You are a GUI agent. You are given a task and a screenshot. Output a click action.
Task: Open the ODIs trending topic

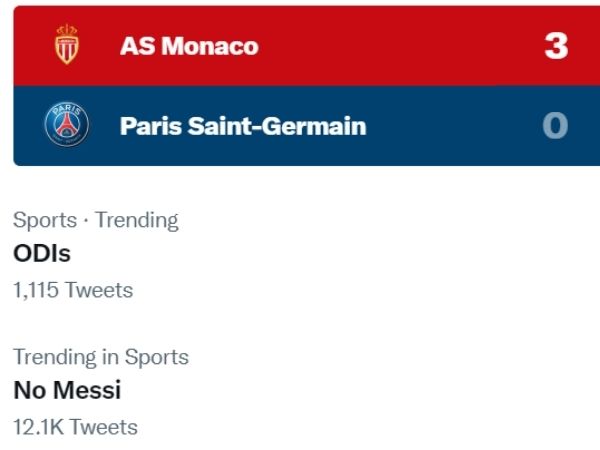pyautogui.click(x=42, y=254)
